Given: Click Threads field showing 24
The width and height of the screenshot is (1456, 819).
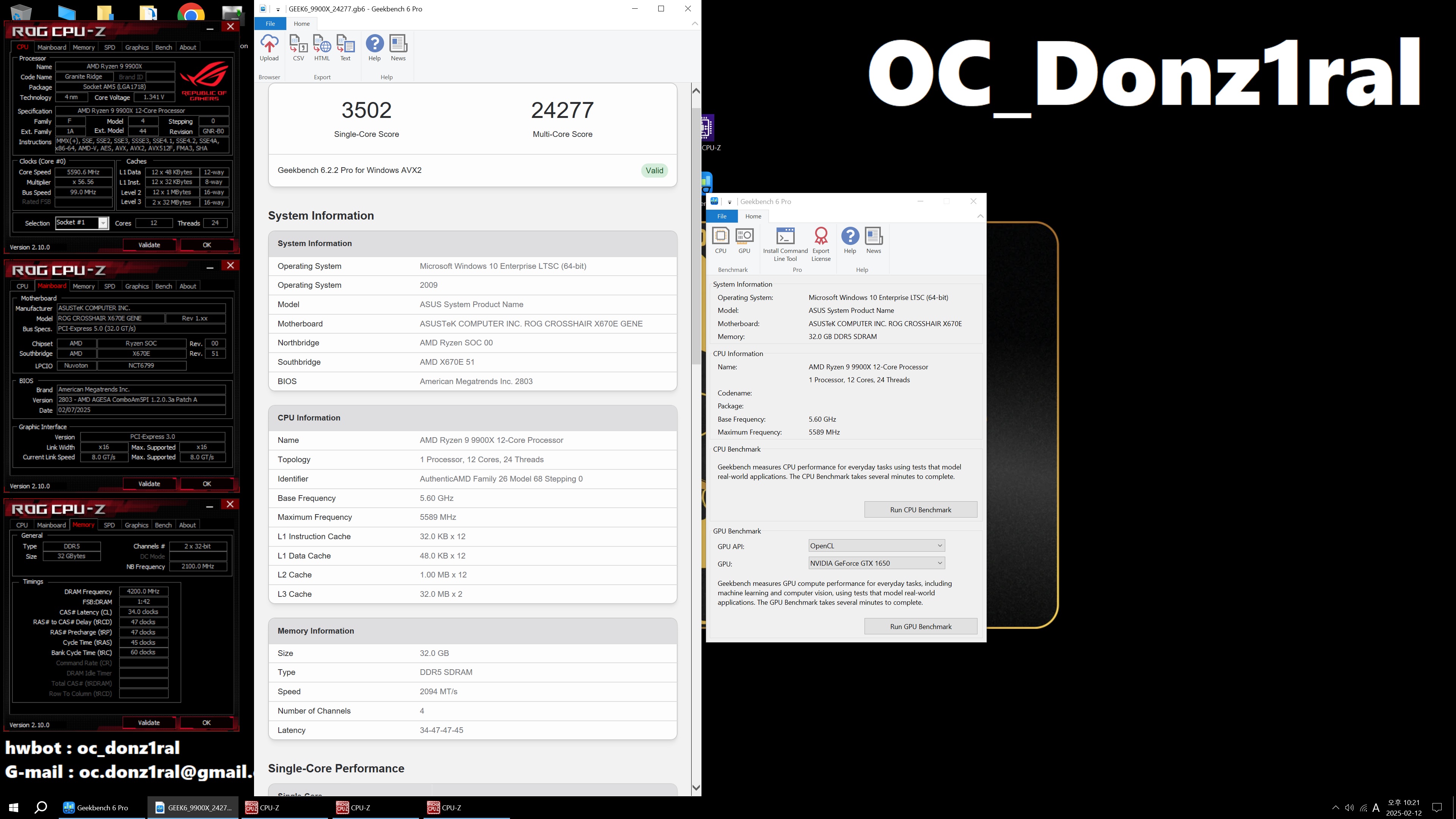Looking at the screenshot, I should (215, 223).
